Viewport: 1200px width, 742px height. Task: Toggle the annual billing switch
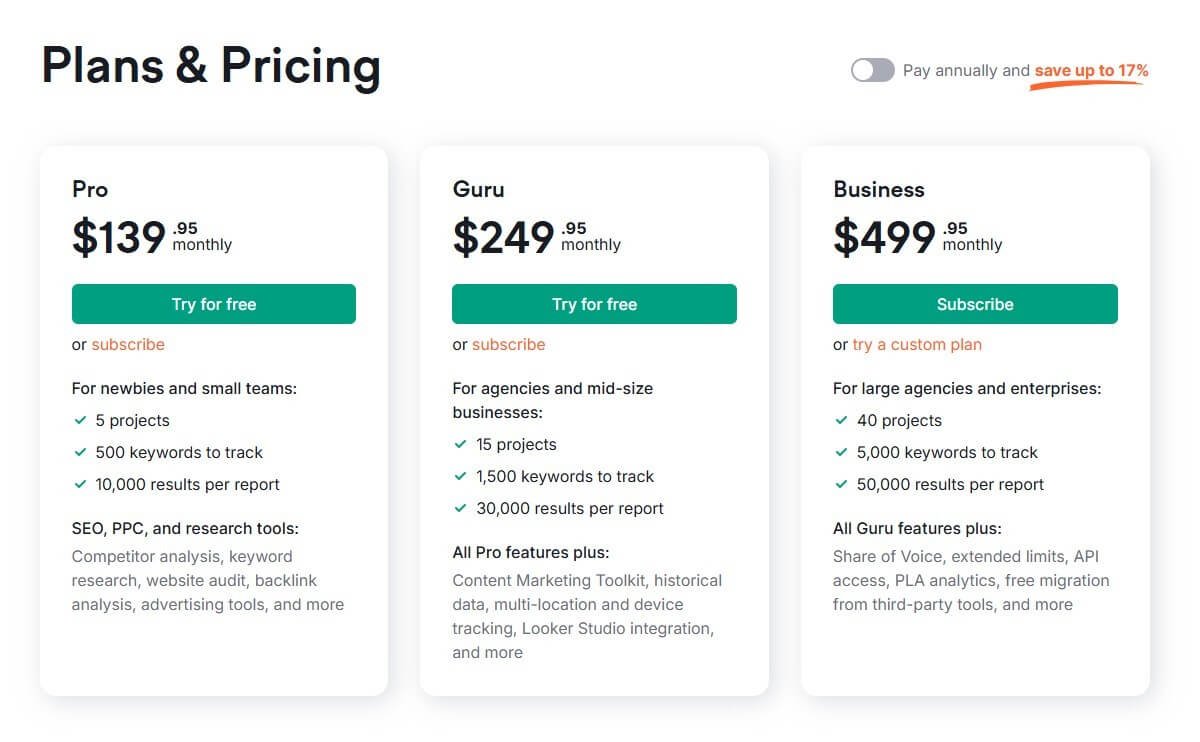pyautogui.click(x=871, y=70)
